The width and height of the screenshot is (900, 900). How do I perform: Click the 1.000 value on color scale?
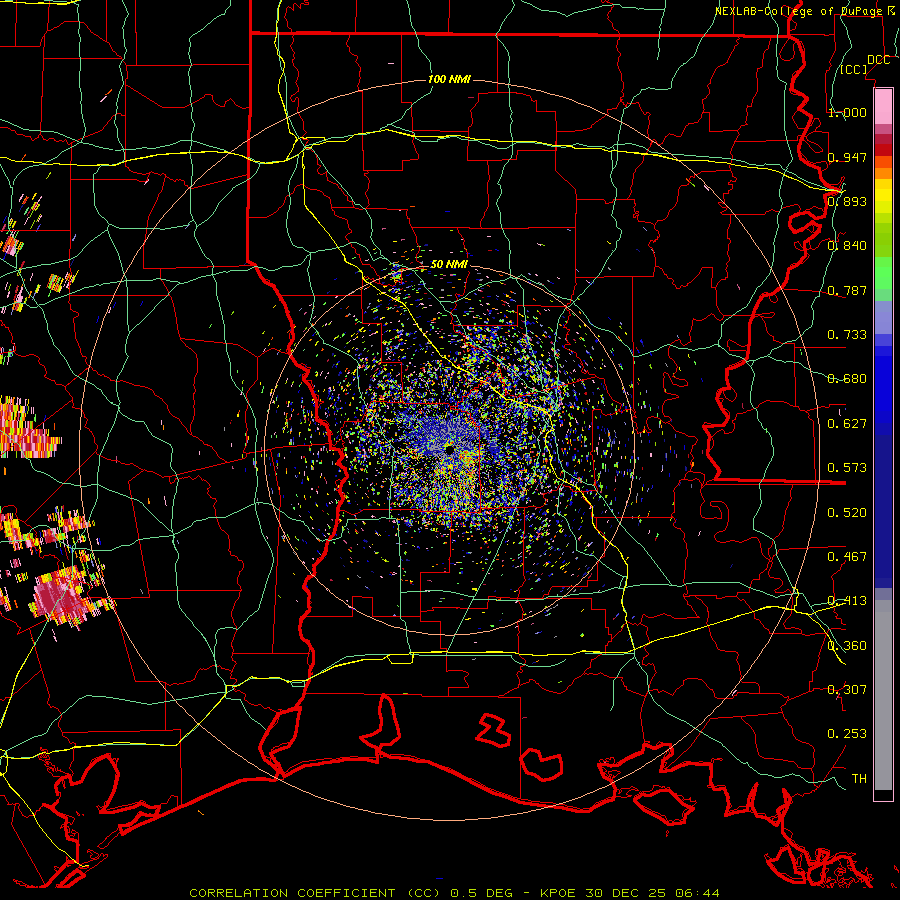[x=847, y=112]
